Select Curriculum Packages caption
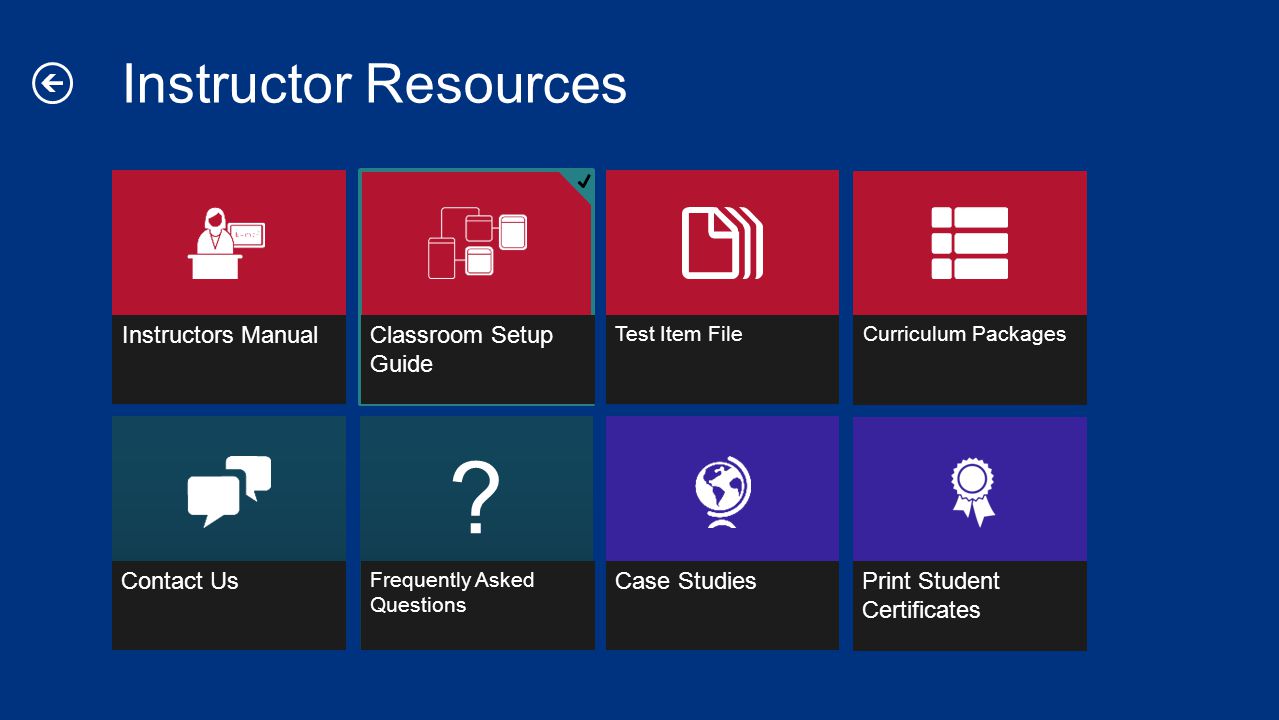The image size is (1279, 720). pos(964,334)
